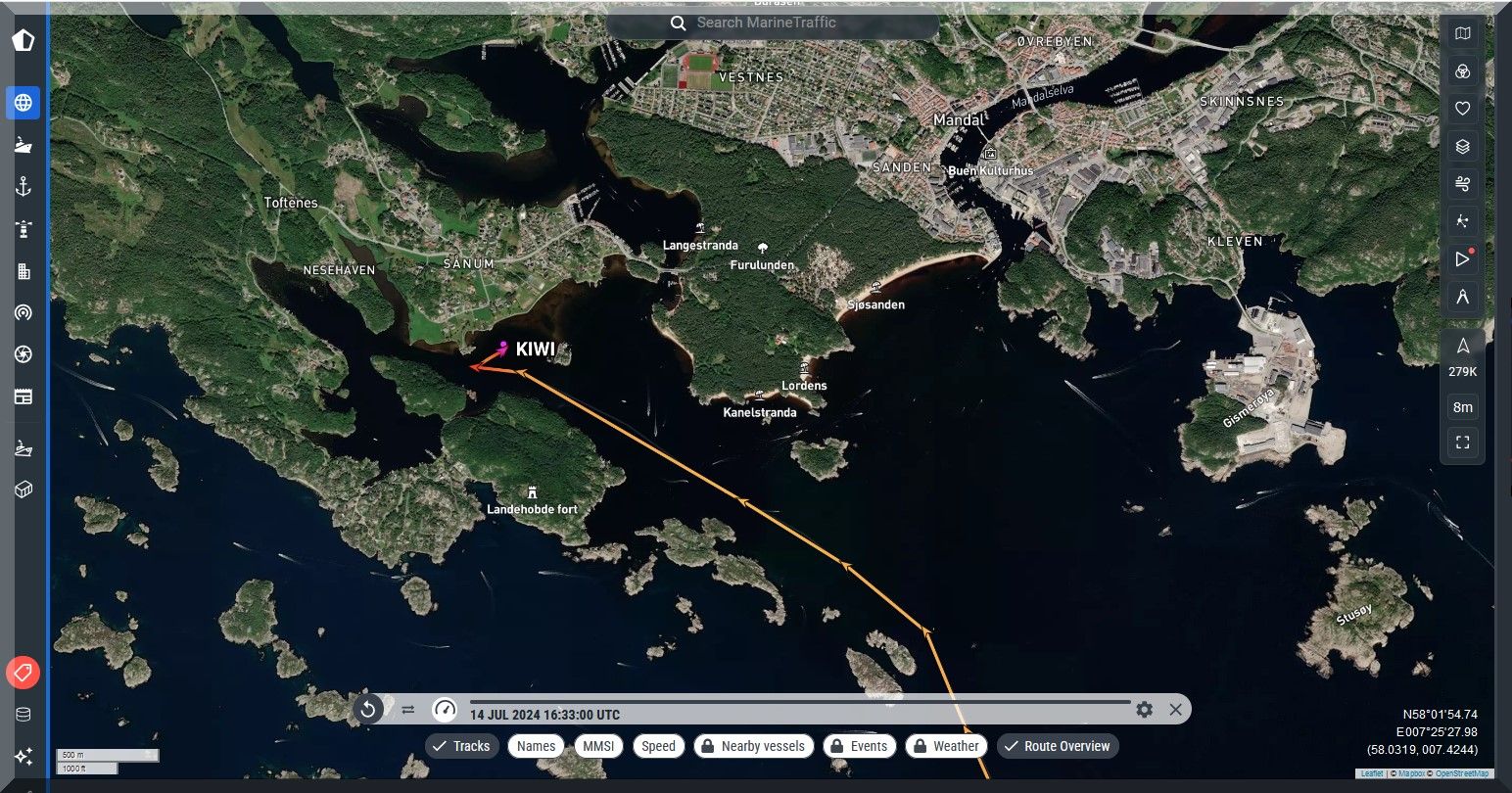Open the map layers stack icon

tap(1462, 147)
